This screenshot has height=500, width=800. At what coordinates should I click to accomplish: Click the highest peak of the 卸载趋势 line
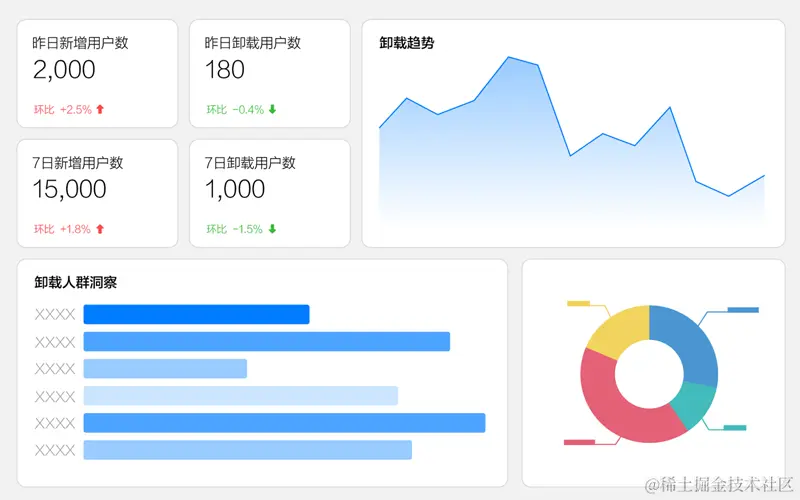coord(509,57)
